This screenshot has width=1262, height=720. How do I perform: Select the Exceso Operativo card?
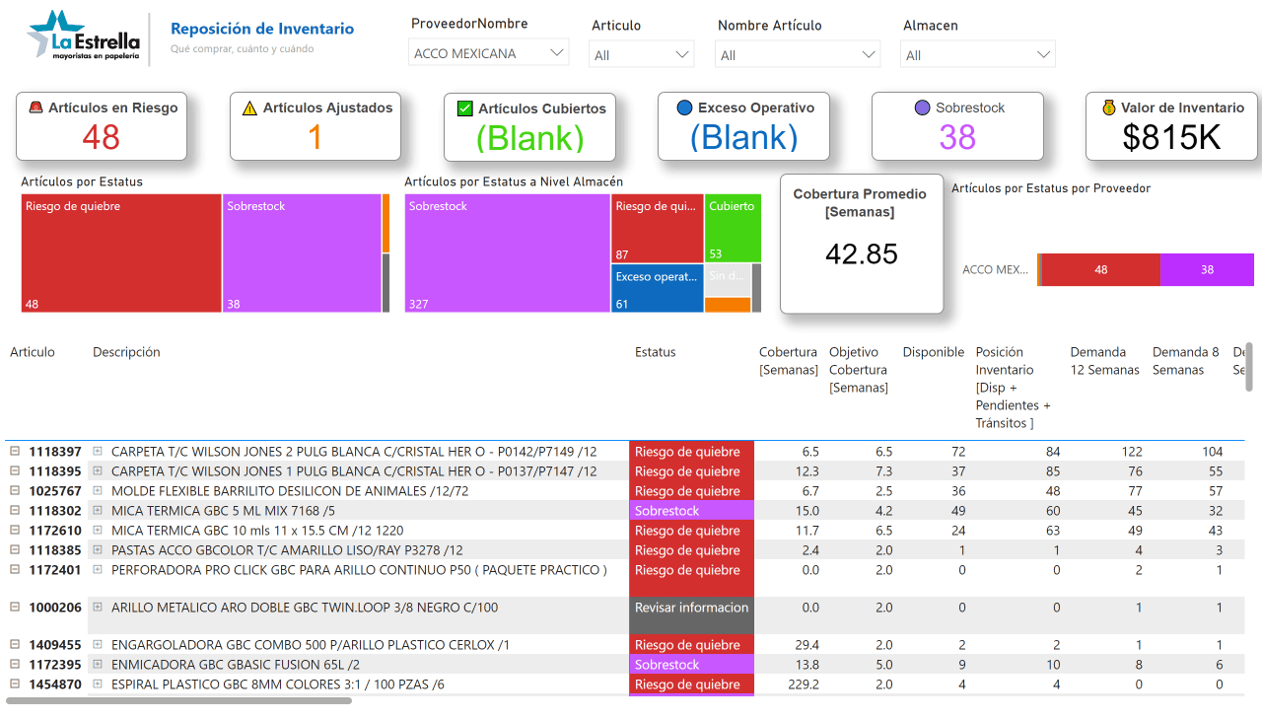[743, 126]
